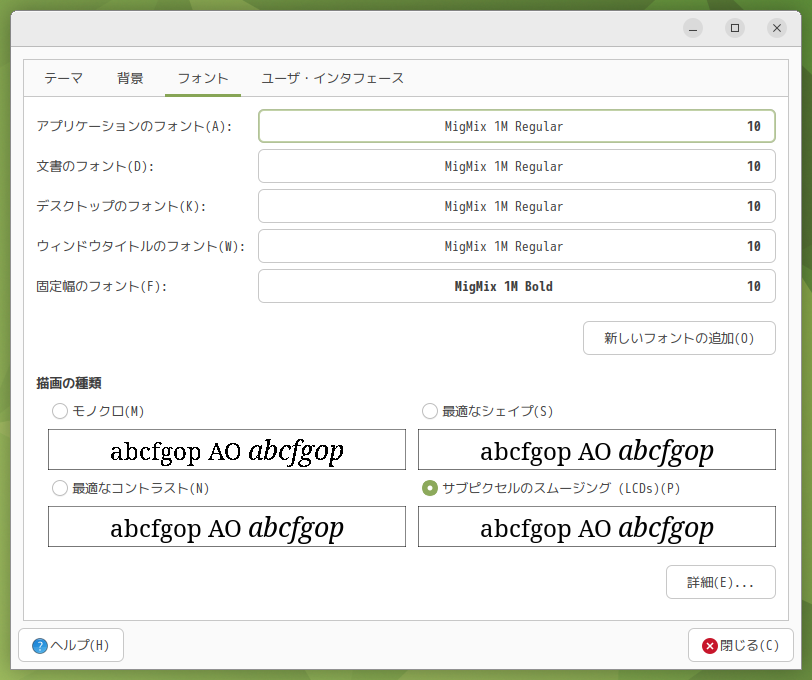Open the 詳細(E)... rendering details dialog
The width and height of the screenshot is (812, 680).
click(720, 582)
